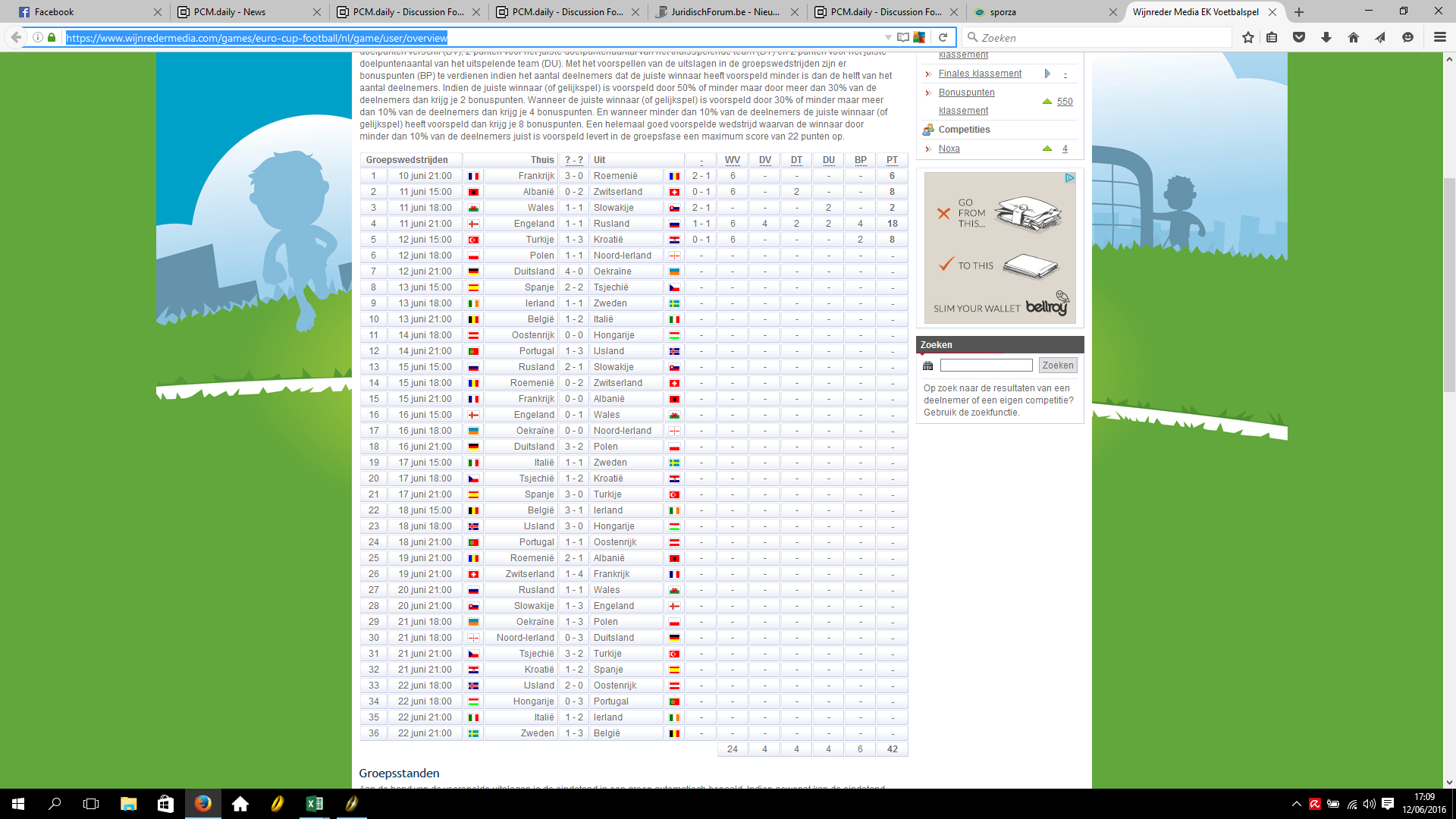This screenshot has width=1456, height=819.
Task: Show hidden system tray icons
Action: point(1296,804)
